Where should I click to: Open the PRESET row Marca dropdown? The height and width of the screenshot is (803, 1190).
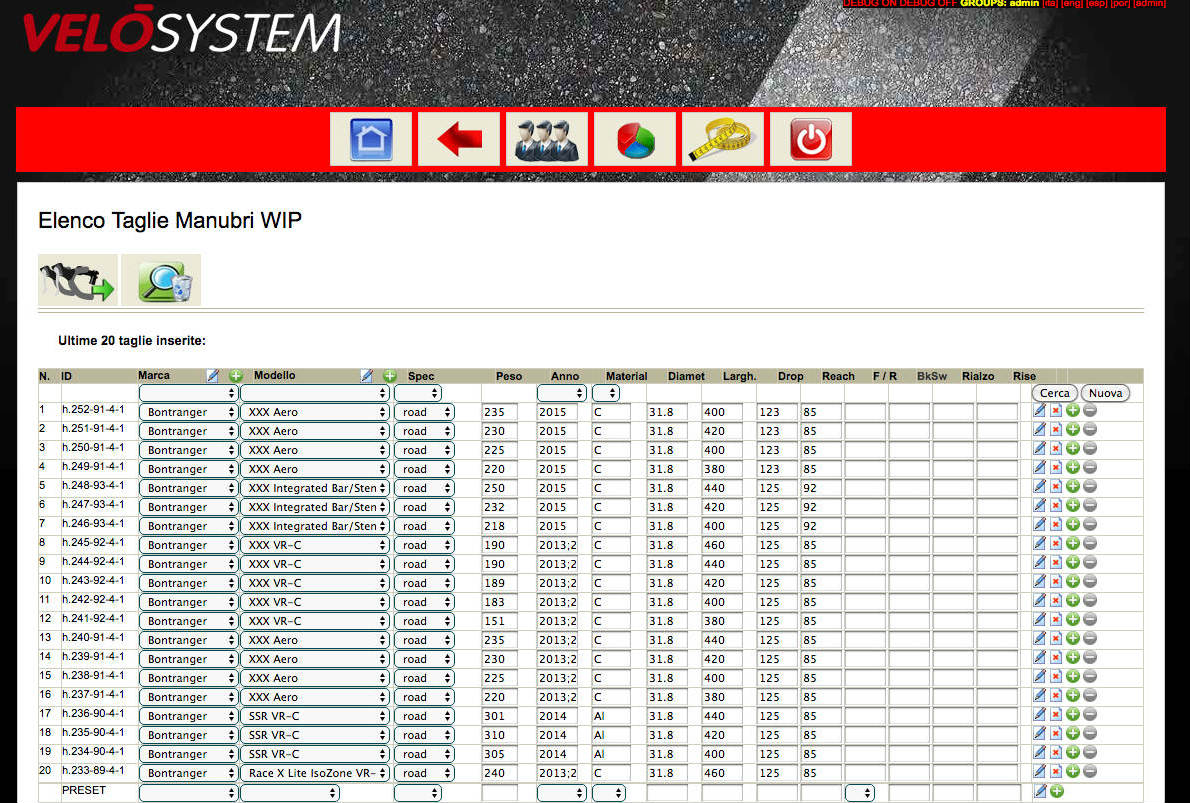pyautogui.click(x=188, y=792)
